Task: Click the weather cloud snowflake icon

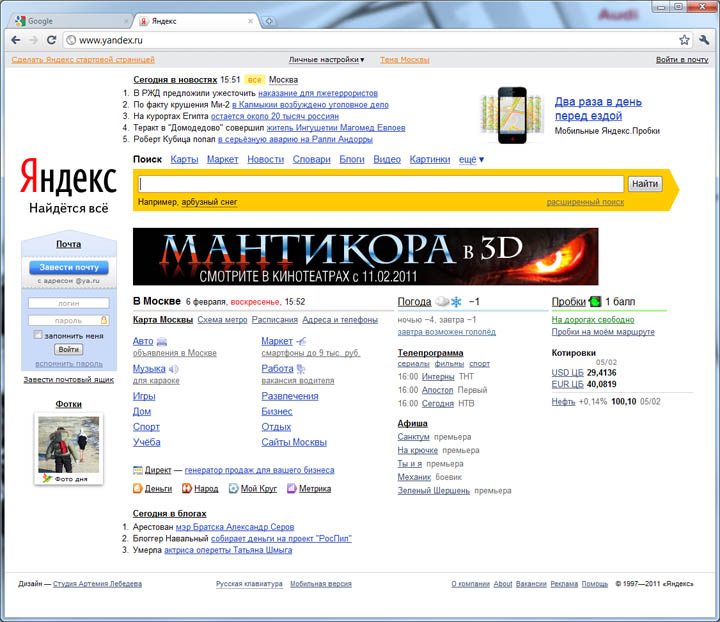Action: (x=448, y=302)
